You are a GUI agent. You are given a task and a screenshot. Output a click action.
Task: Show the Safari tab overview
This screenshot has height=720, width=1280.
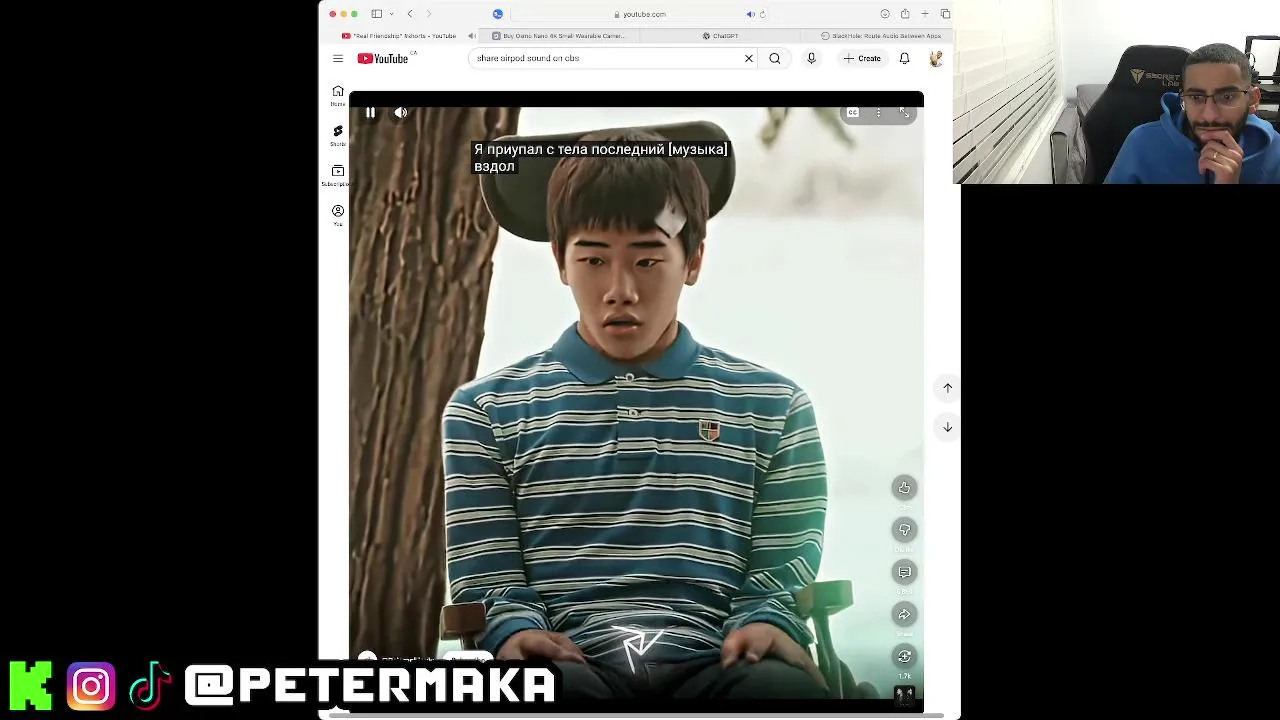click(945, 14)
